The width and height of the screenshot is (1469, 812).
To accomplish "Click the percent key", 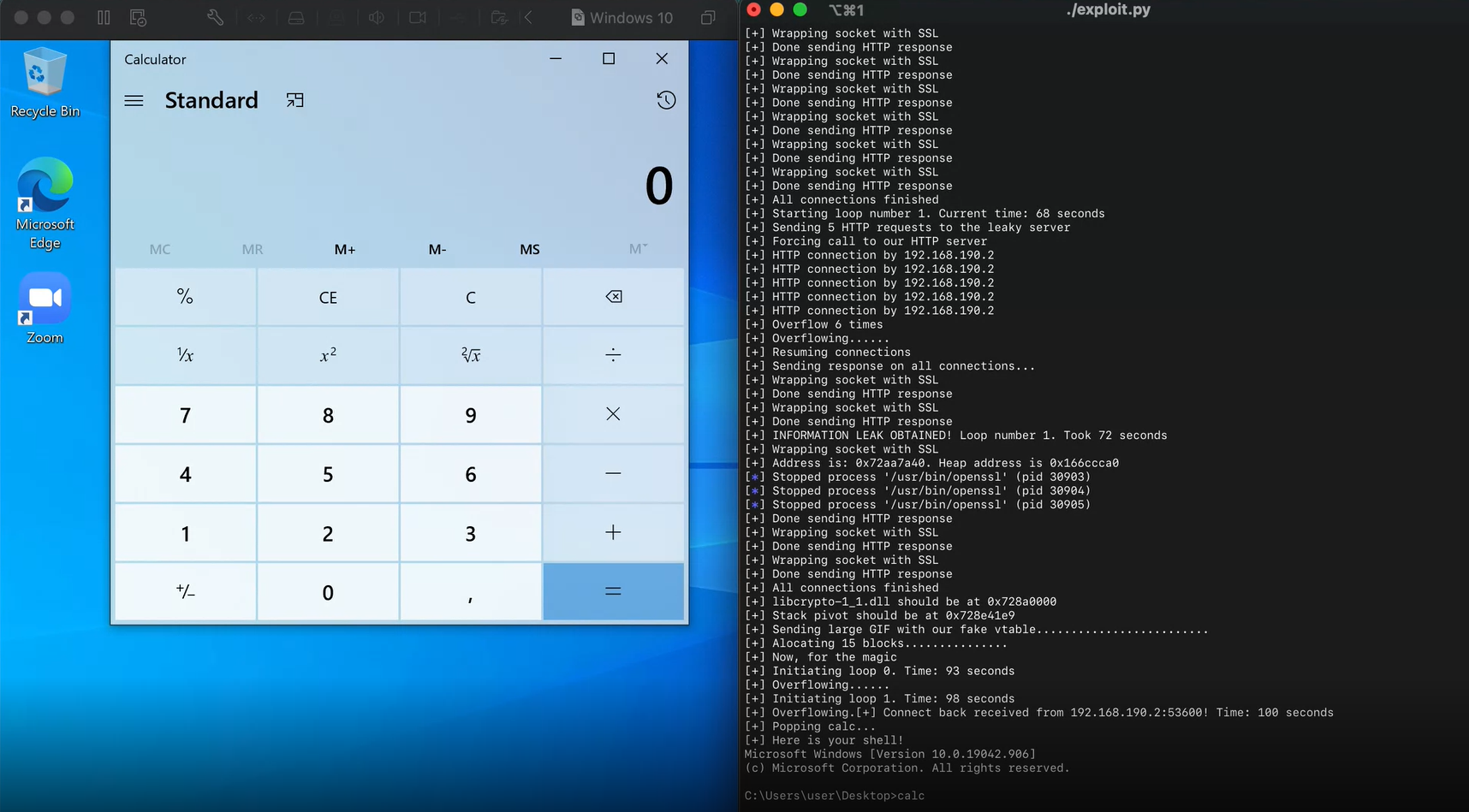I will [185, 297].
